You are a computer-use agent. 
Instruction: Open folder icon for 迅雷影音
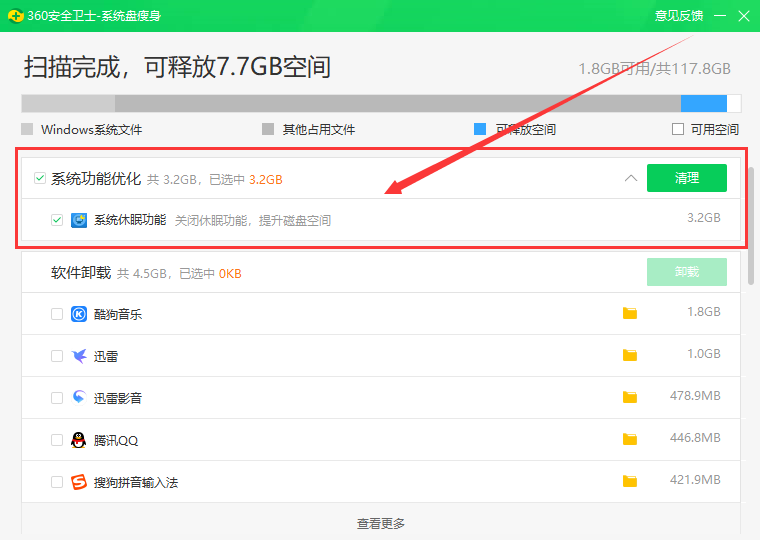(x=630, y=397)
